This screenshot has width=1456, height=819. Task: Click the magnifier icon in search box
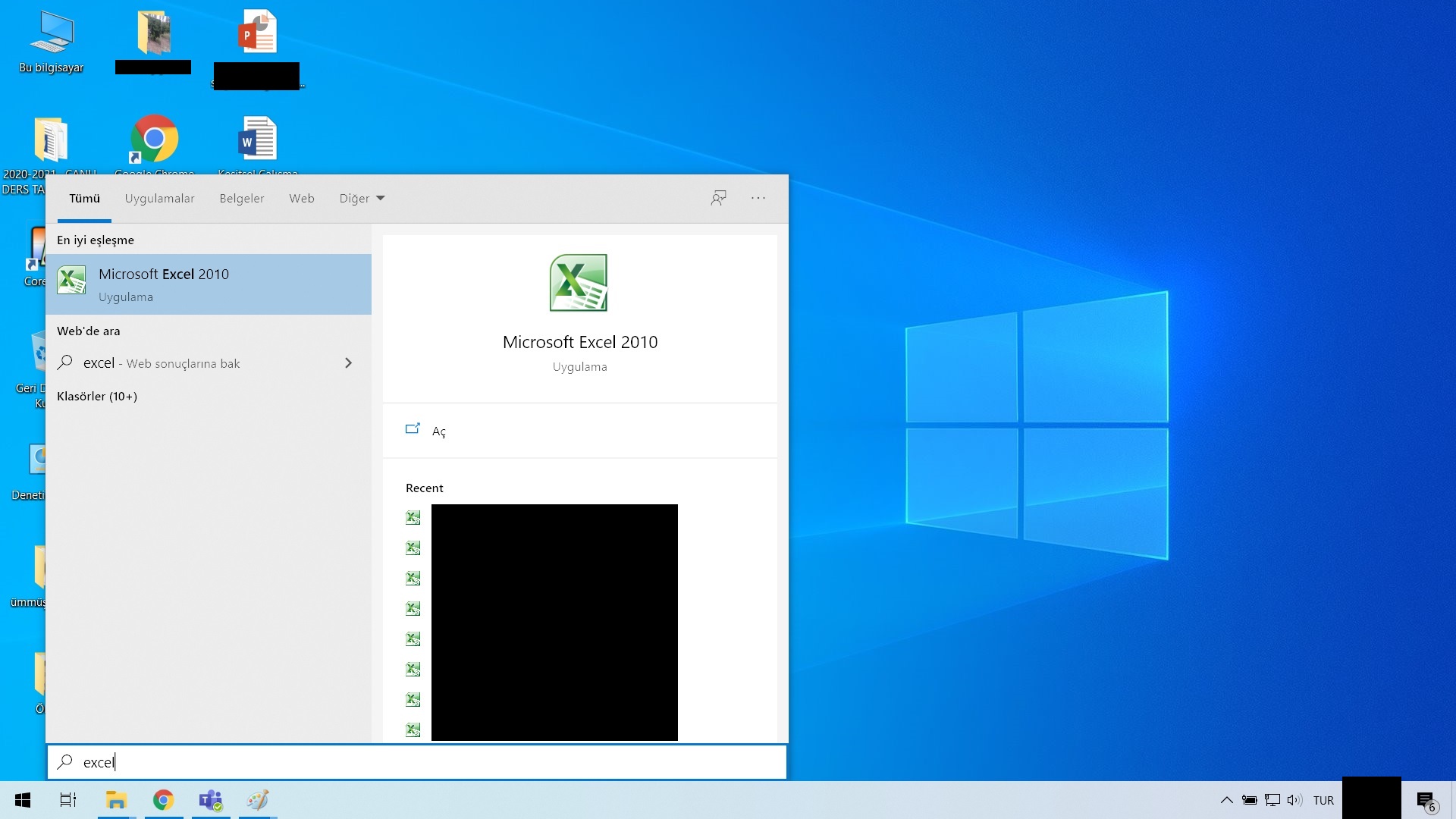click(65, 761)
